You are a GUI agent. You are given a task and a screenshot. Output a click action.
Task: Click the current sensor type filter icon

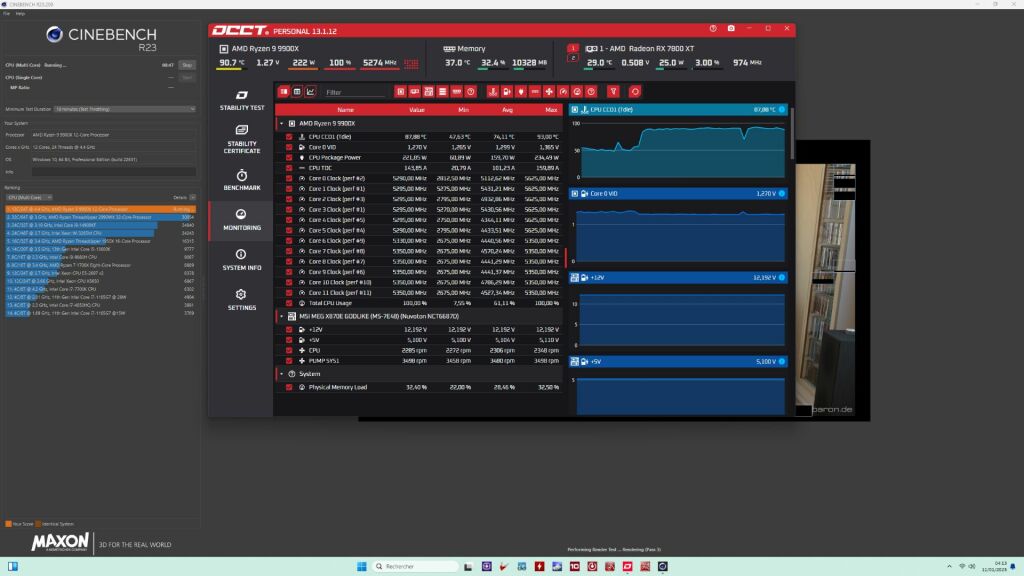point(535,92)
